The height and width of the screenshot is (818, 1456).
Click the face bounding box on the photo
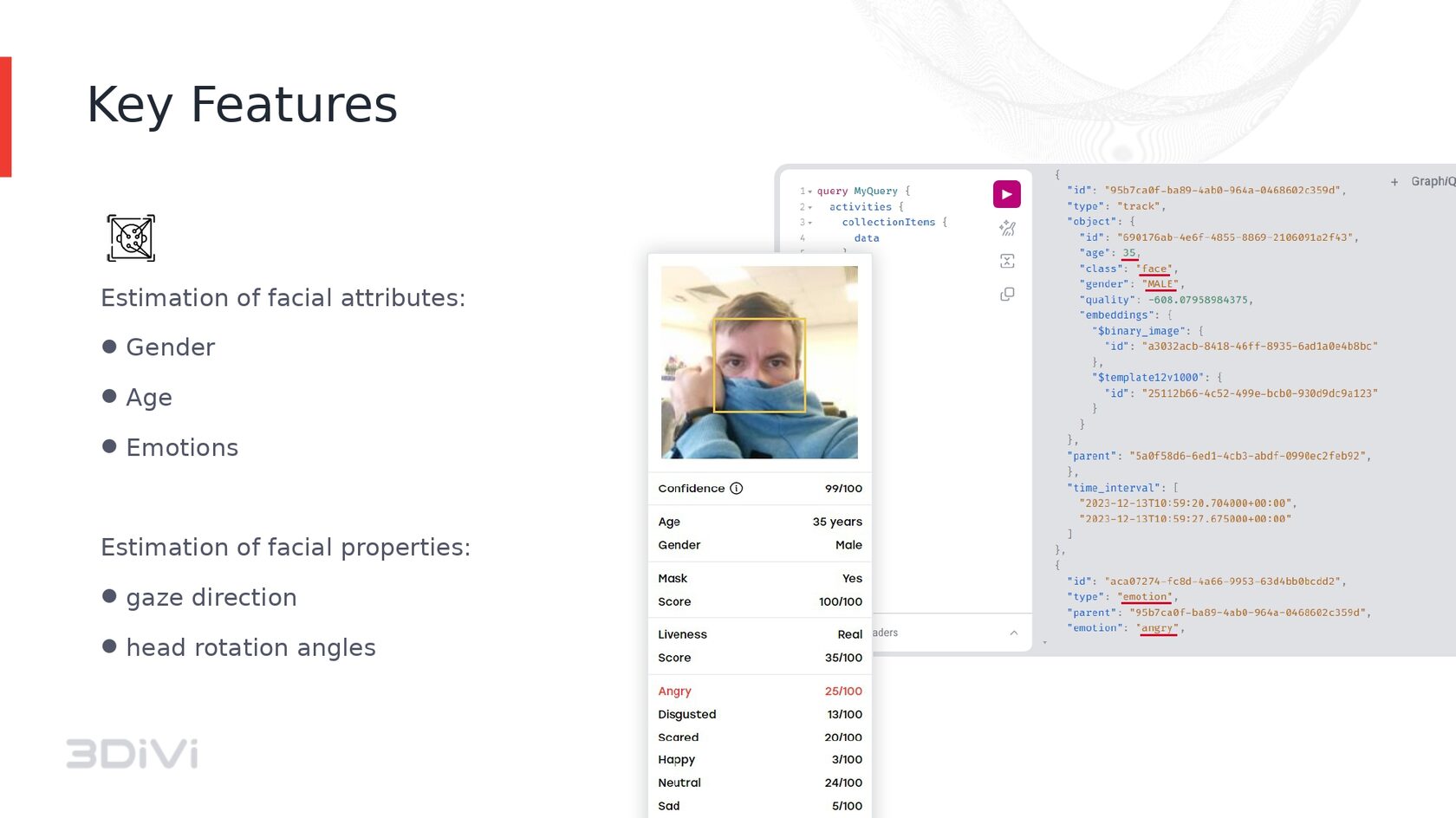[x=760, y=364]
